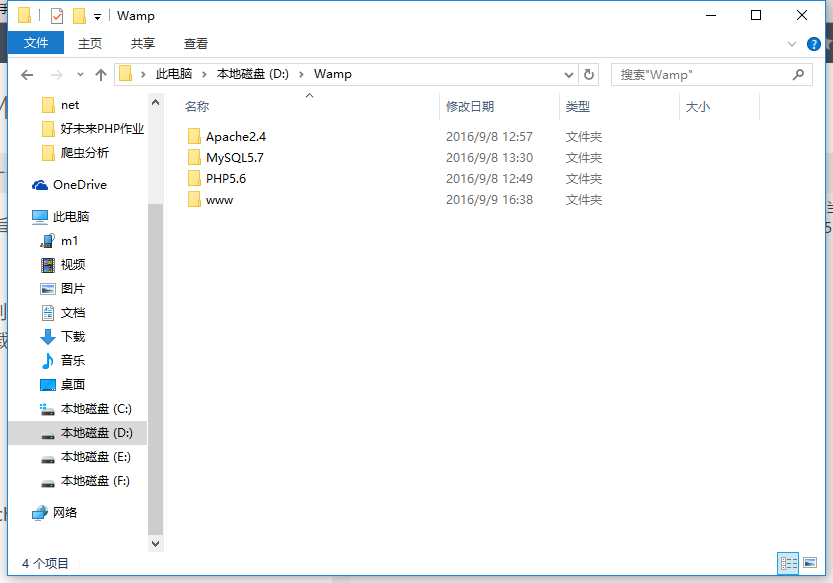
Task: Click 本地磁盘 (D:) breadcrumb in address bar
Action: tap(252, 74)
